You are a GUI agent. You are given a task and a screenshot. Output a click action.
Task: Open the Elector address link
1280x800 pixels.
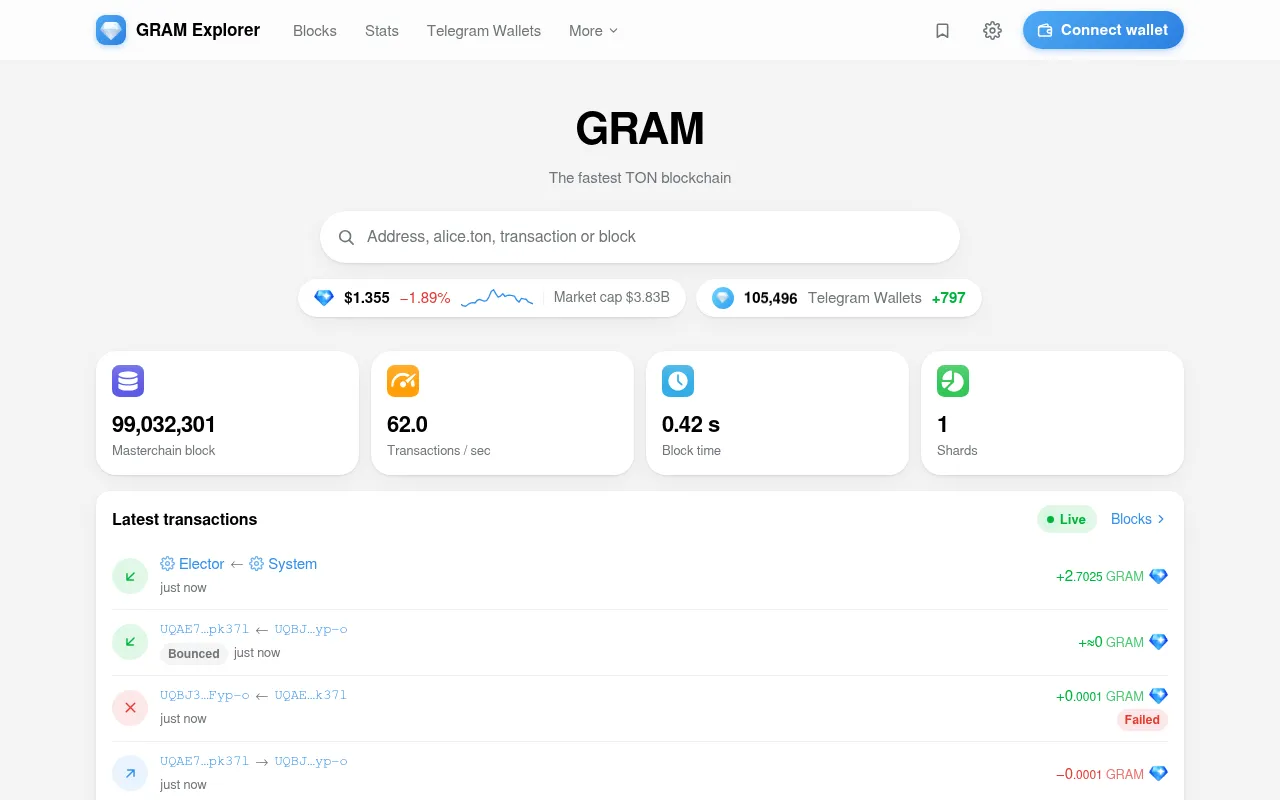click(x=192, y=564)
